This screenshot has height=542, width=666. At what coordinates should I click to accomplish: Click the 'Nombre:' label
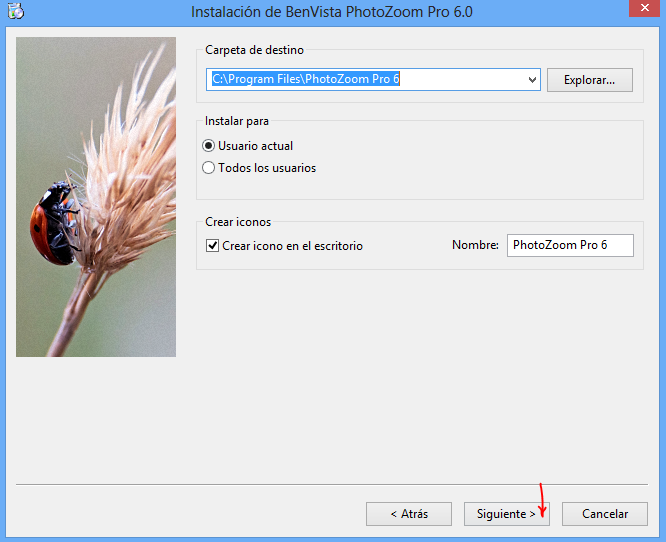[x=475, y=245]
